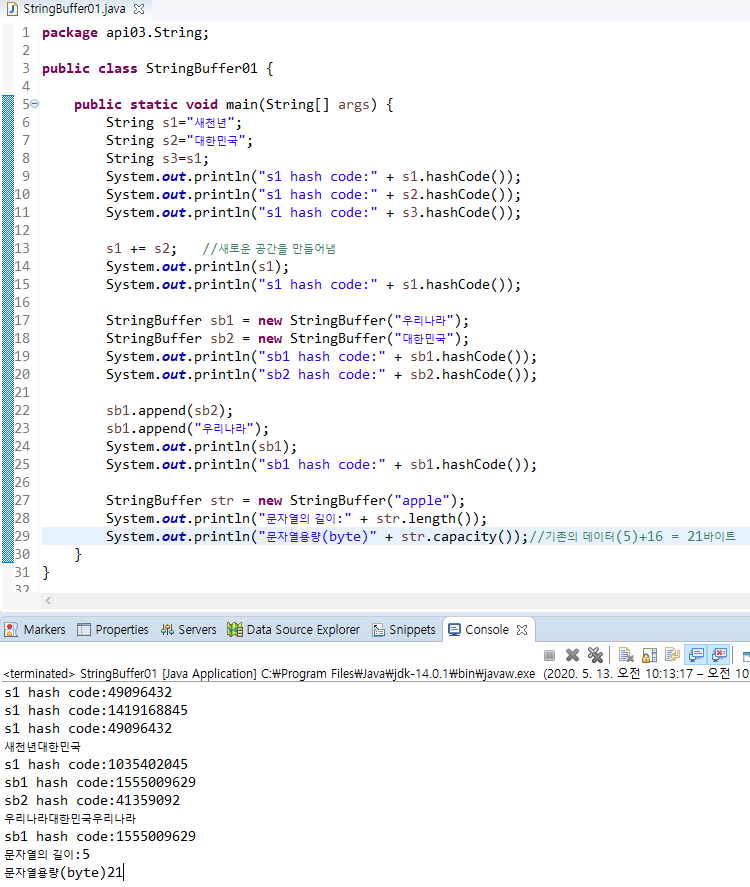This screenshot has width=750, height=887.
Task: Click the 'package api03.String;' line
Action: tap(125, 33)
